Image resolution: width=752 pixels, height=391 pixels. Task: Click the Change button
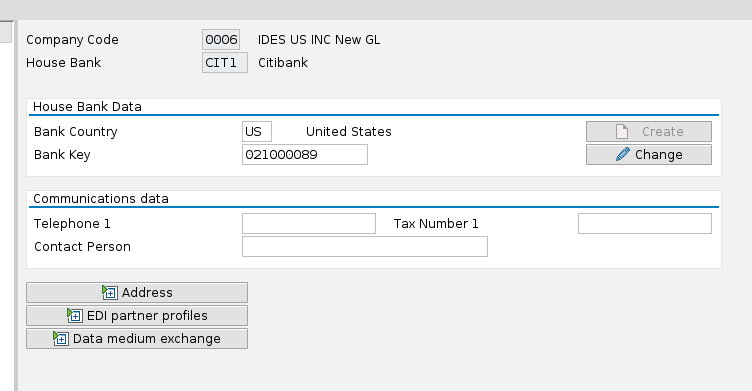(x=648, y=154)
